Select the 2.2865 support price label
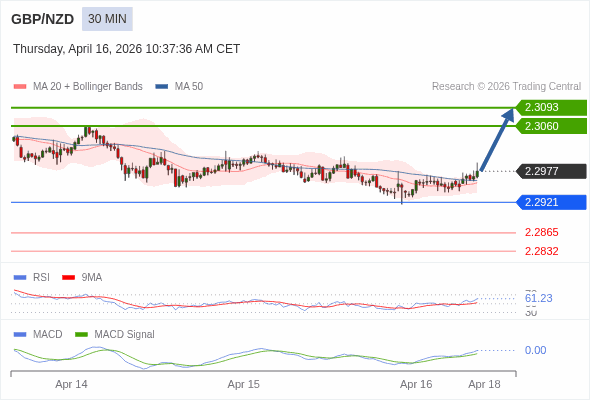This screenshot has width=590, height=400. (x=541, y=232)
